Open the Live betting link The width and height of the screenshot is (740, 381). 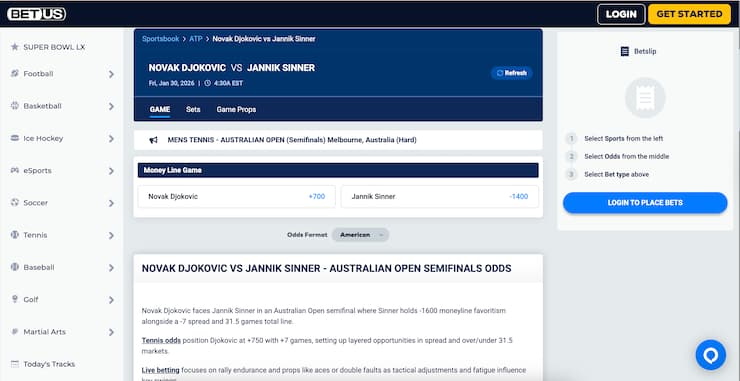160,370
